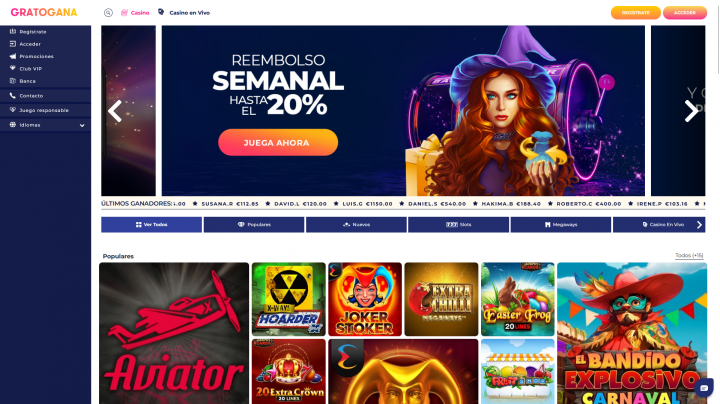Click the Juego responsable heart icon
The height and width of the screenshot is (404, 720).
point(13,110)
